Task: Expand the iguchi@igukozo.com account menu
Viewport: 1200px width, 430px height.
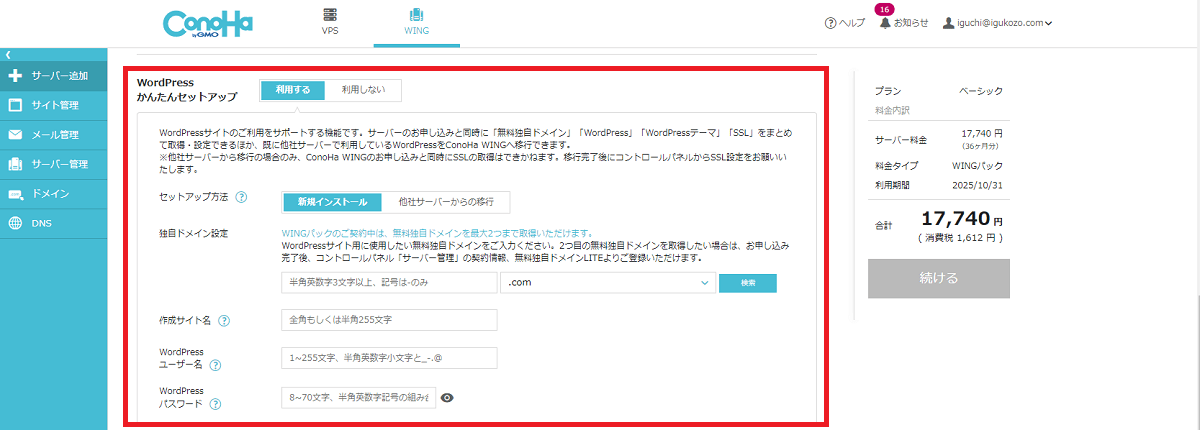Action: [997, 23]
